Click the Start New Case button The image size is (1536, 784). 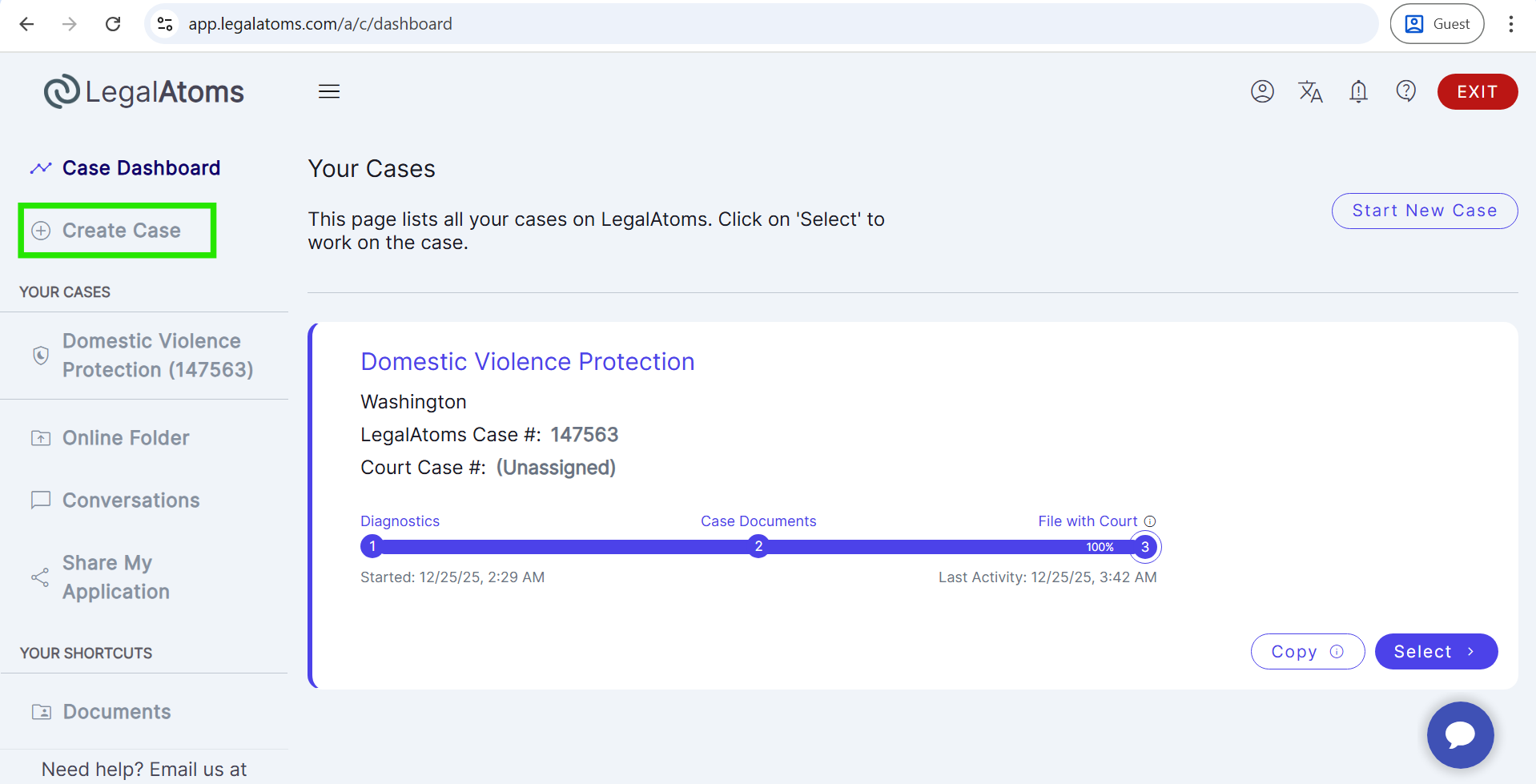point(1424,211)
